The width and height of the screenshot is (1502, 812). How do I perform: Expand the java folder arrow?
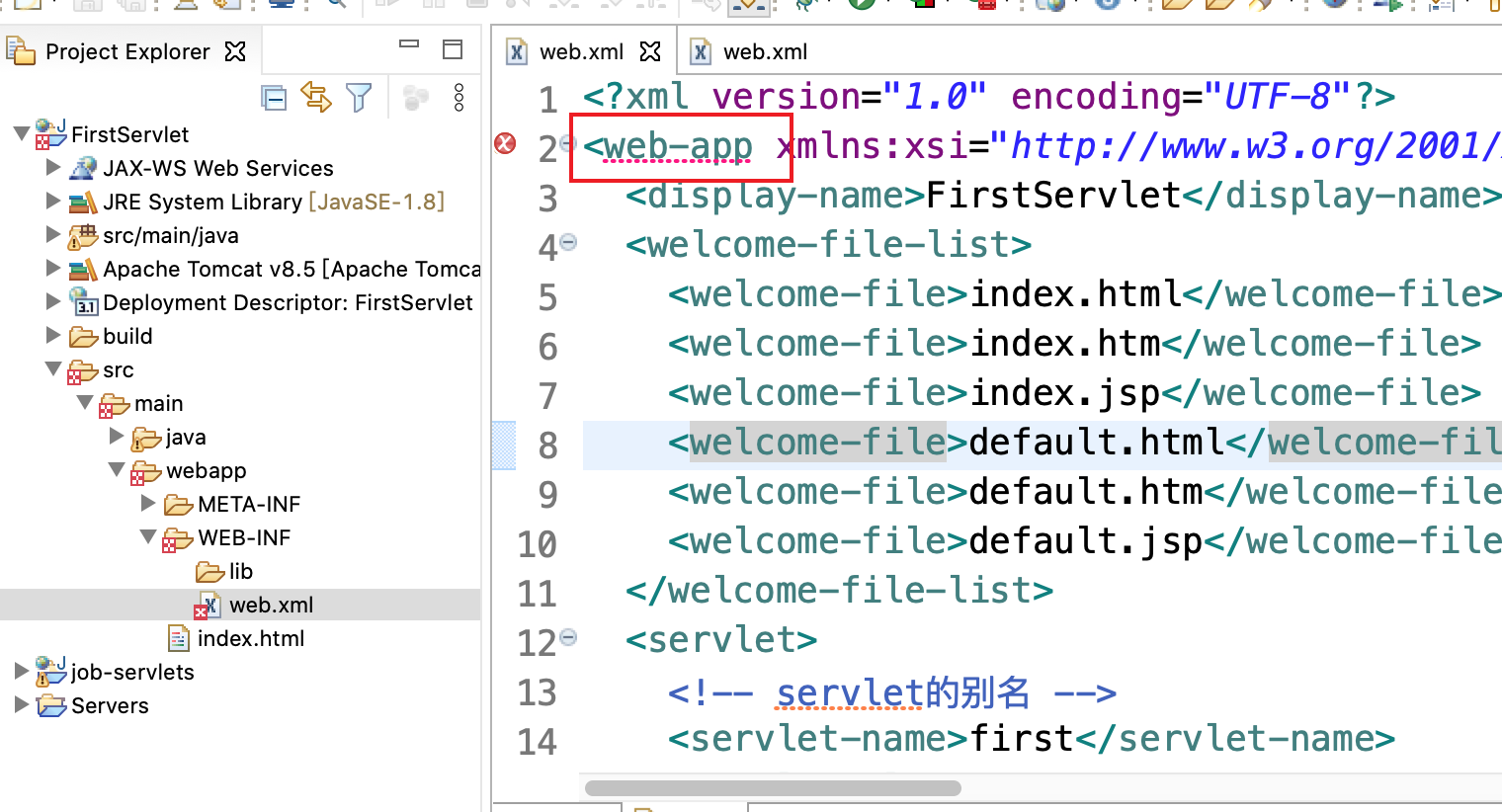pyautogui.click(x=117, y=436)
